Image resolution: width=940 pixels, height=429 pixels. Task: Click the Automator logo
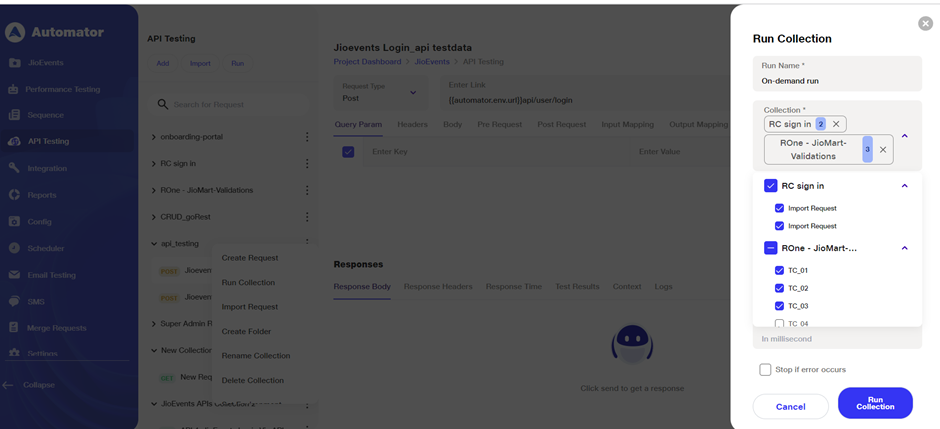[15, 32]
